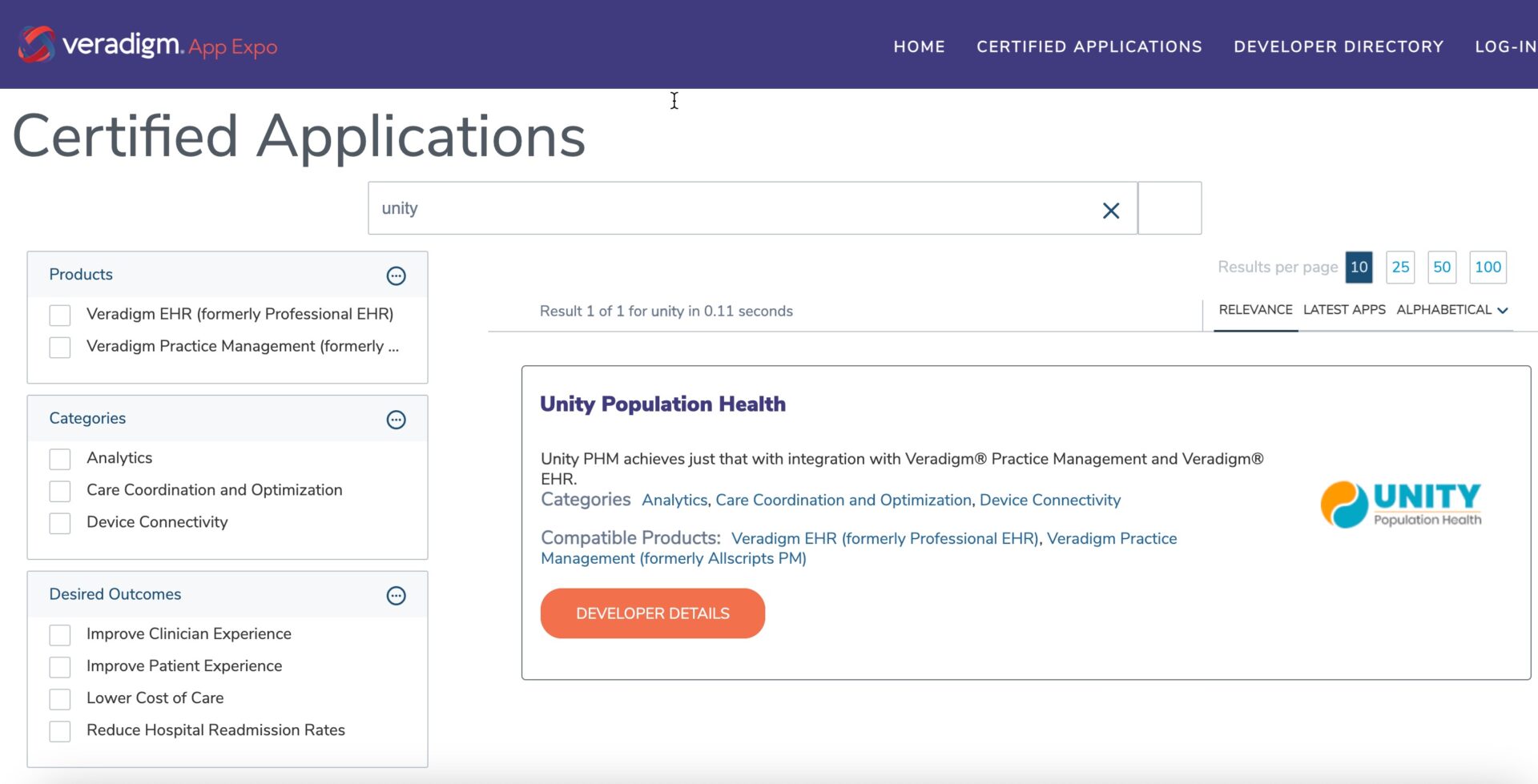This screenshot has height=784, width=1538.
Task: Show 10 results per page
Action: pos(1359,267)
